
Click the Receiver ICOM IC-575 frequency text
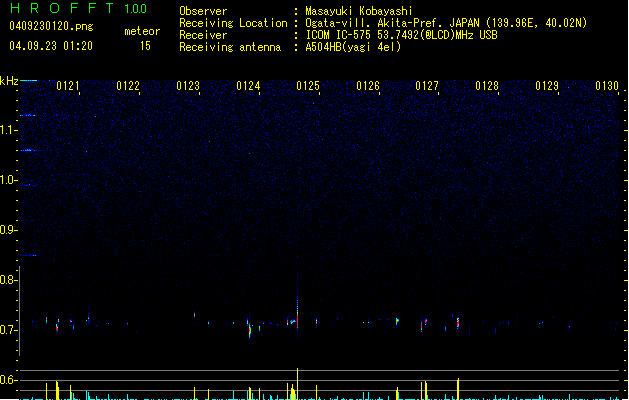click(x=401, y=35)
